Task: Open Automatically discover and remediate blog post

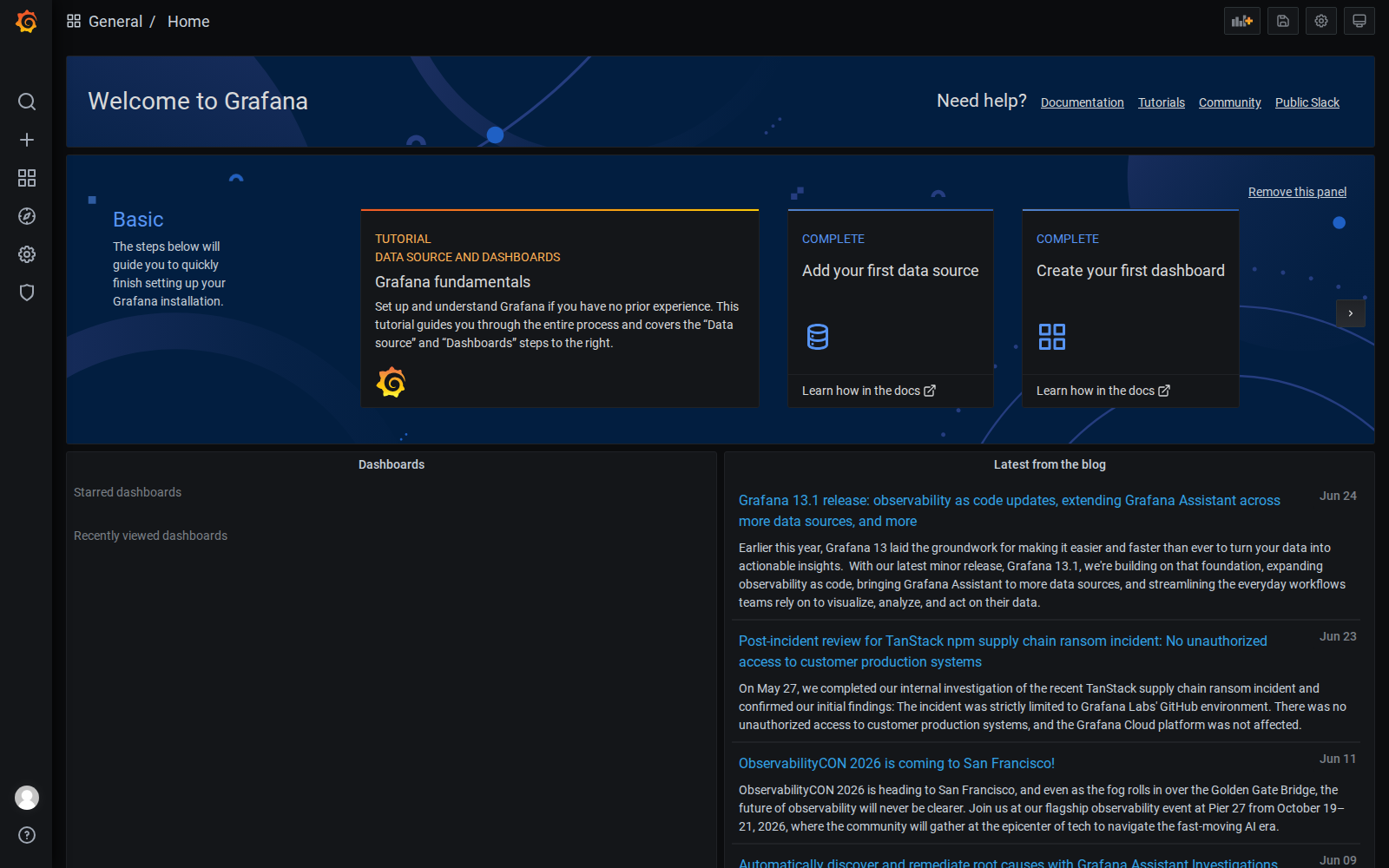Action: 1008,863
